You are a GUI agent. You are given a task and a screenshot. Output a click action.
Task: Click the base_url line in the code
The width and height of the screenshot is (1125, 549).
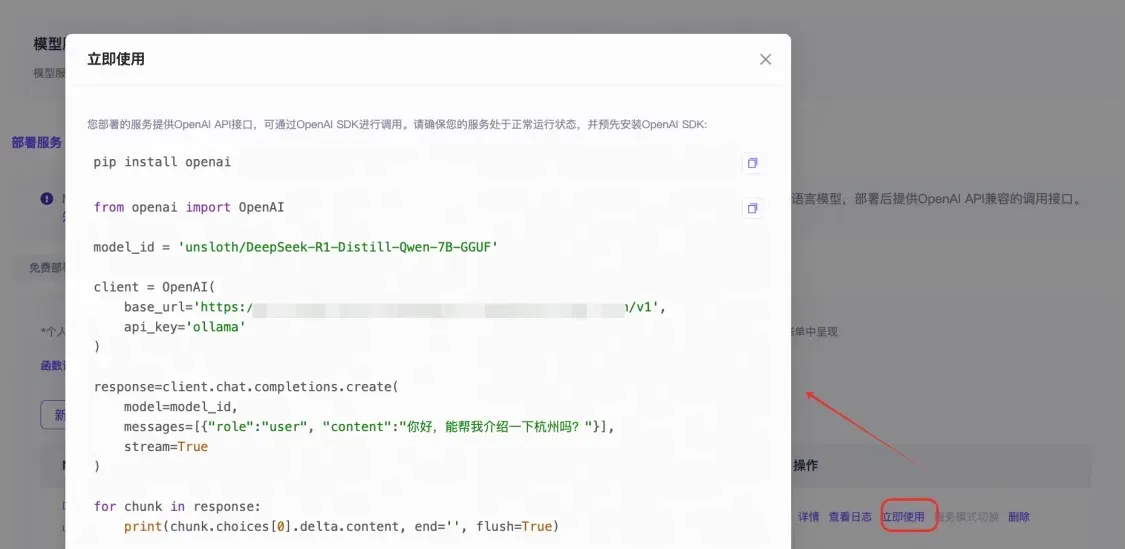click(395, 307)
